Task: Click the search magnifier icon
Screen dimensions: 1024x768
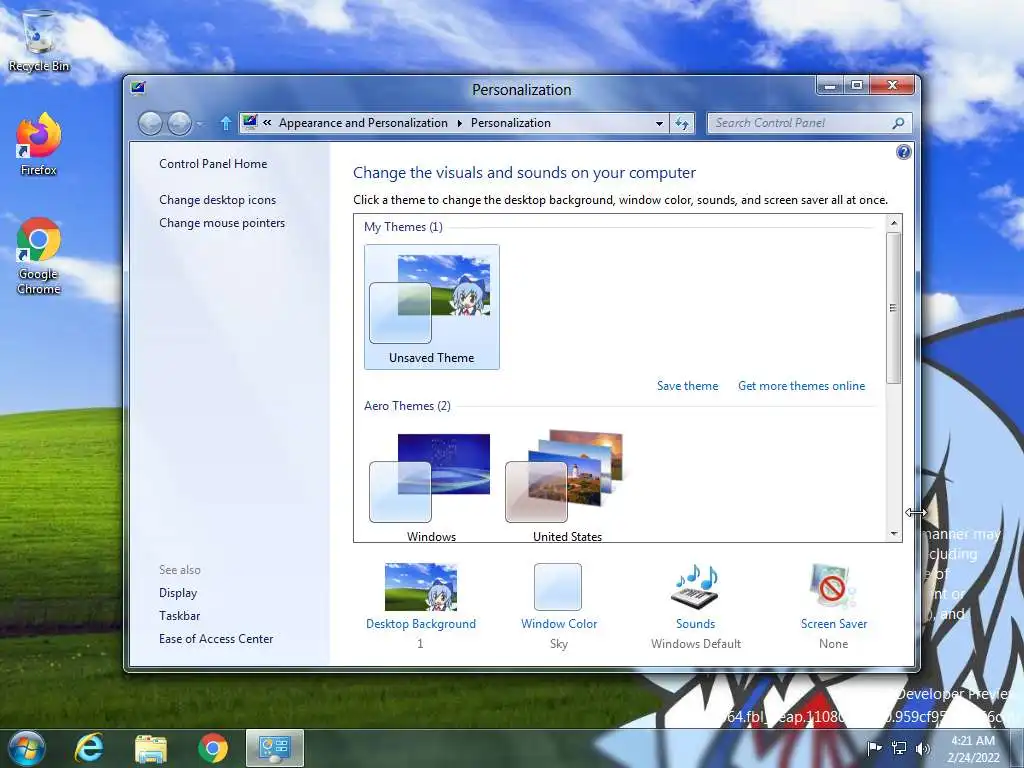Action: coord(899,123)
